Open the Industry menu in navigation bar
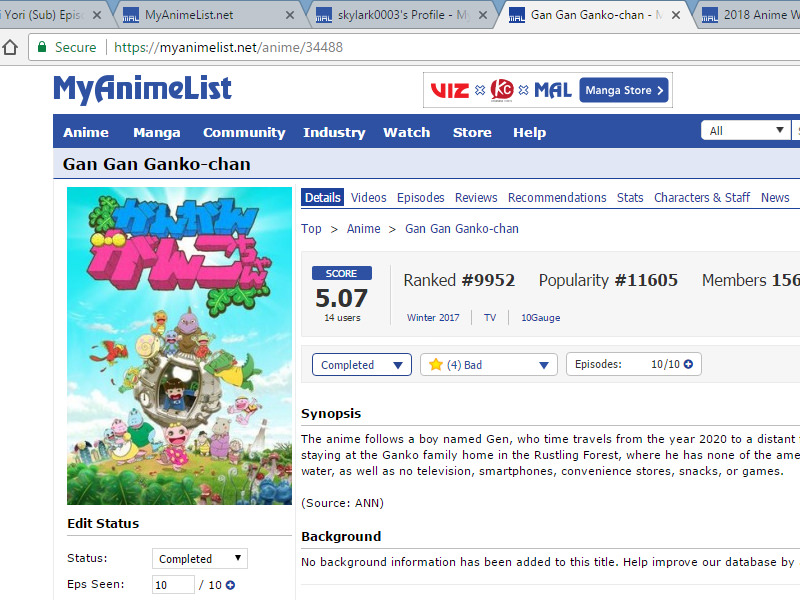800x600 pixels. click(334, 133)
